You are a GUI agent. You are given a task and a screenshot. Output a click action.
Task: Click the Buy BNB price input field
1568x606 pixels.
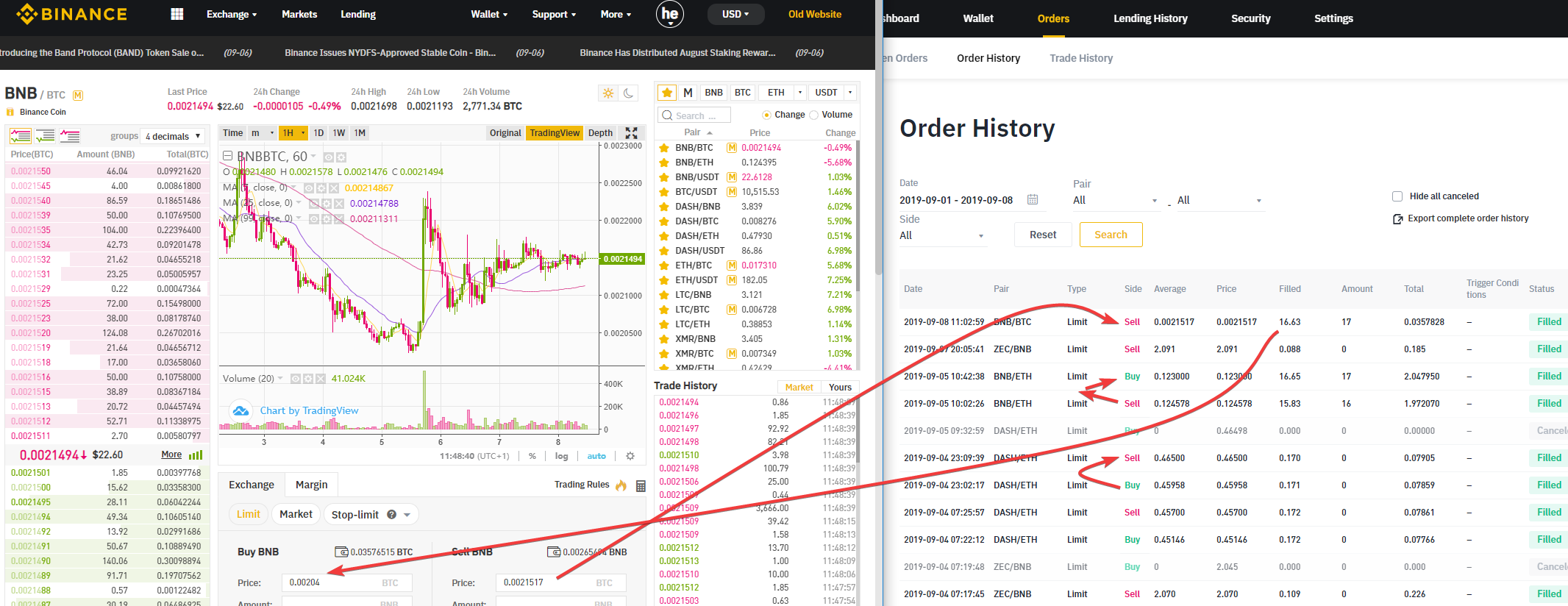(346, 582)
